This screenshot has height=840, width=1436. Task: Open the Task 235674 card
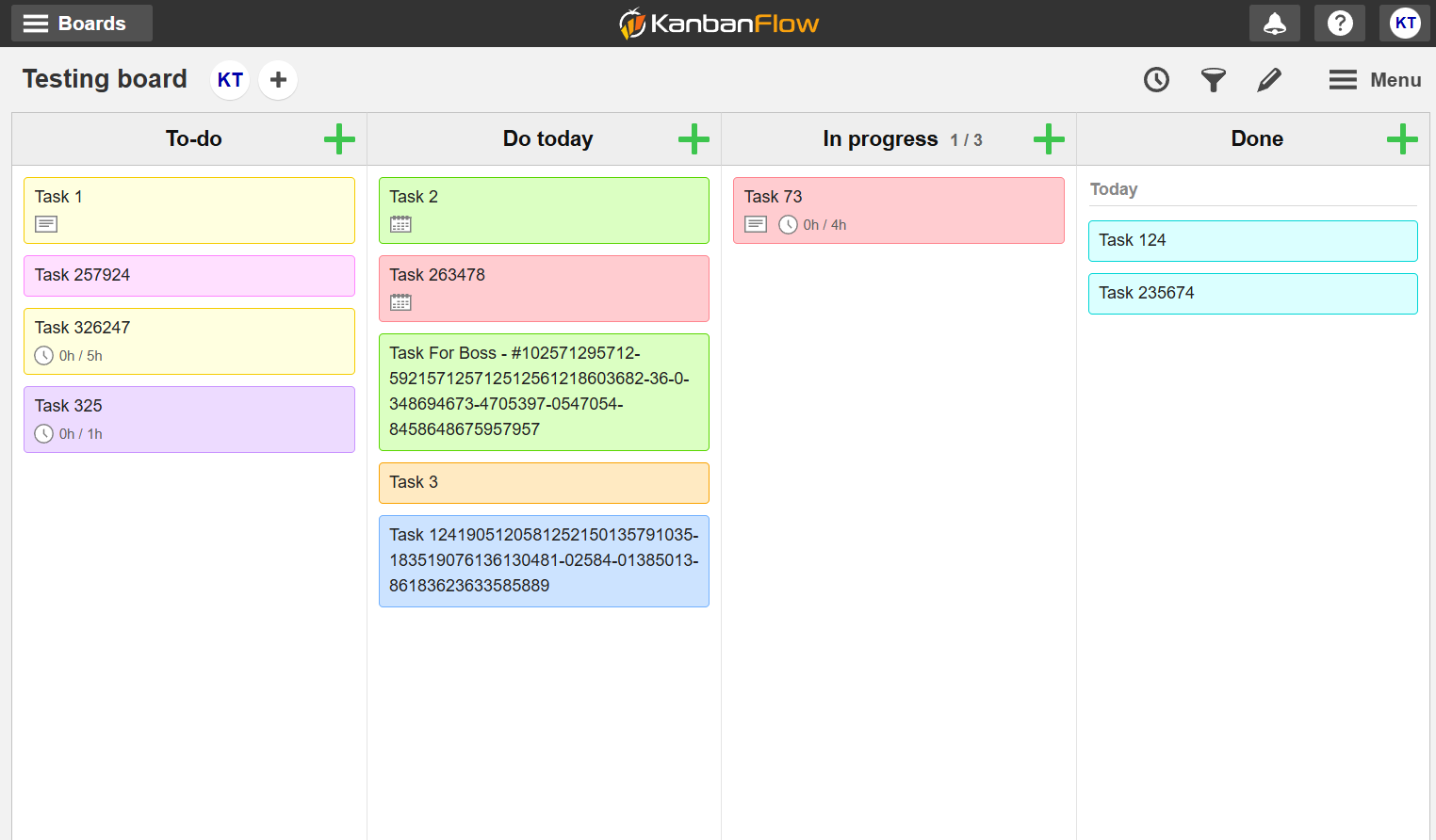[1253, 294]
